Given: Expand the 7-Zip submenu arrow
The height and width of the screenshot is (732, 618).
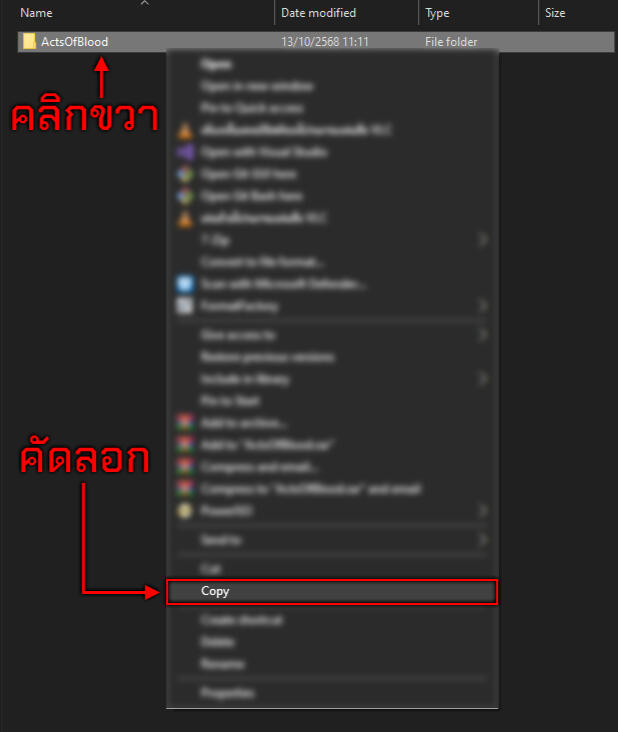Looking at the screenshot, I should tap(483, 240).
